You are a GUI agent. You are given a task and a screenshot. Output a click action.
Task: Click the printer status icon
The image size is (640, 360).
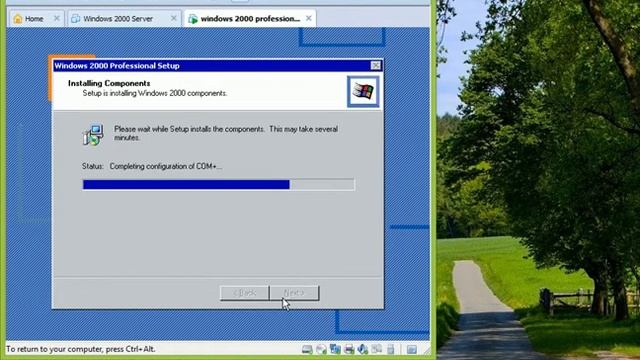(x=349, y=349)
